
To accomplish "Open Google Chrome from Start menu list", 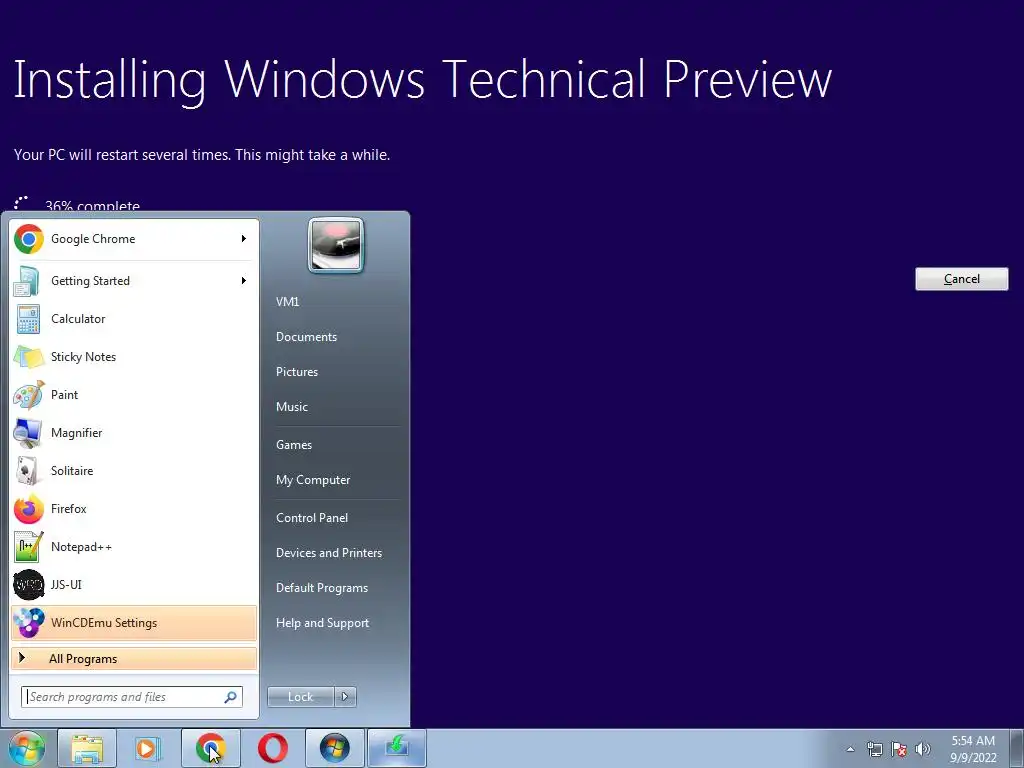I will click(134, 239).
